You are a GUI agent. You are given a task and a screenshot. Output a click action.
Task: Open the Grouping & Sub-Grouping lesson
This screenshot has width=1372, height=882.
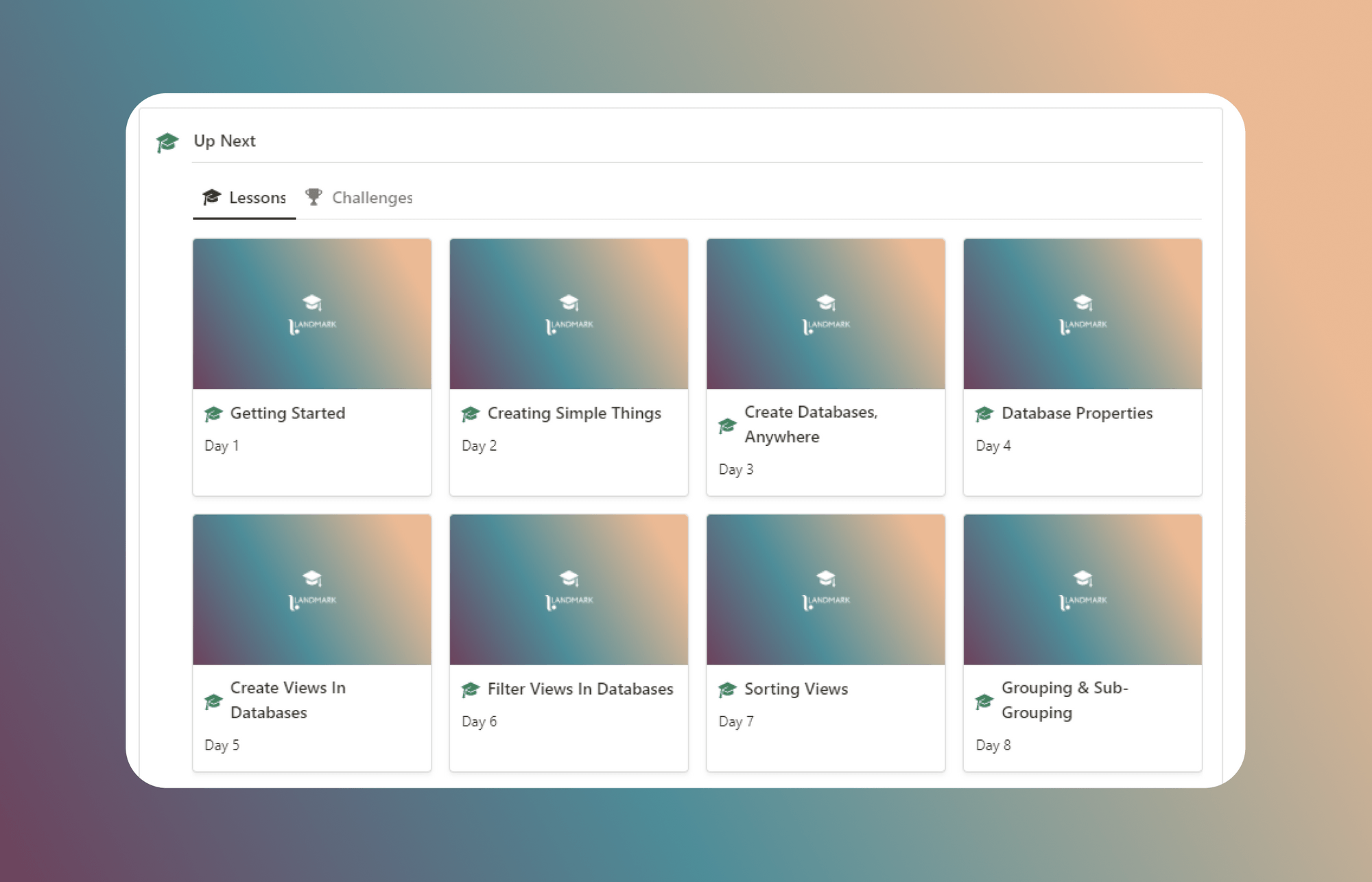point(1083,641)
